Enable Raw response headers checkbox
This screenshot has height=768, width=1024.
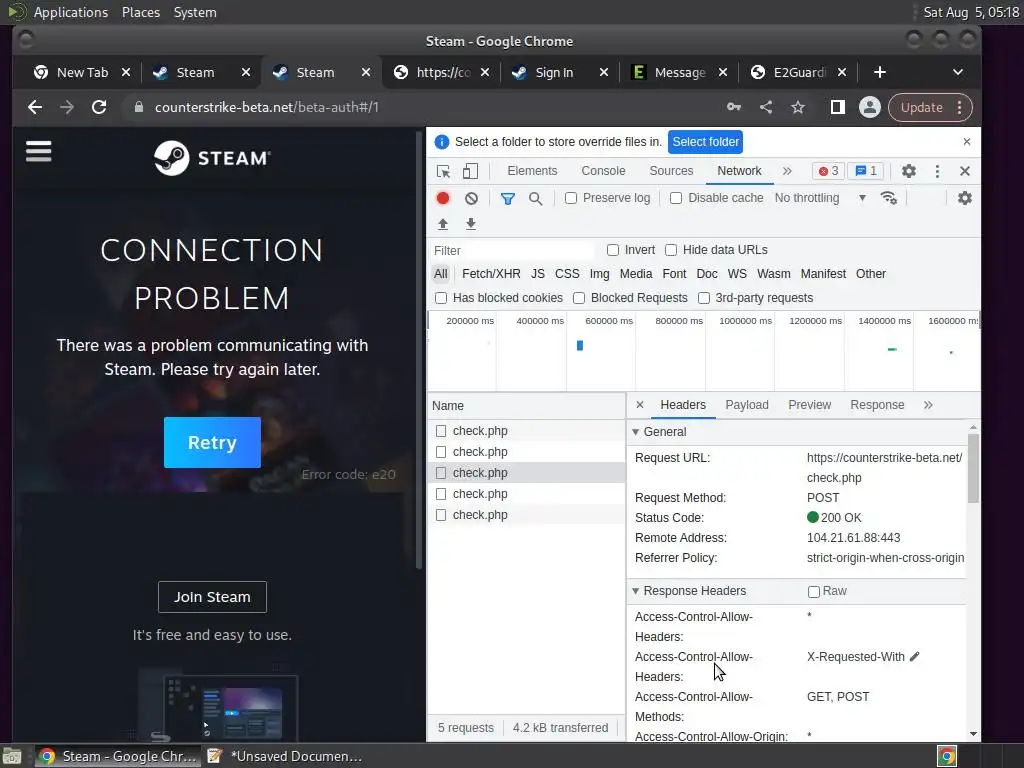tap(814, 592)
